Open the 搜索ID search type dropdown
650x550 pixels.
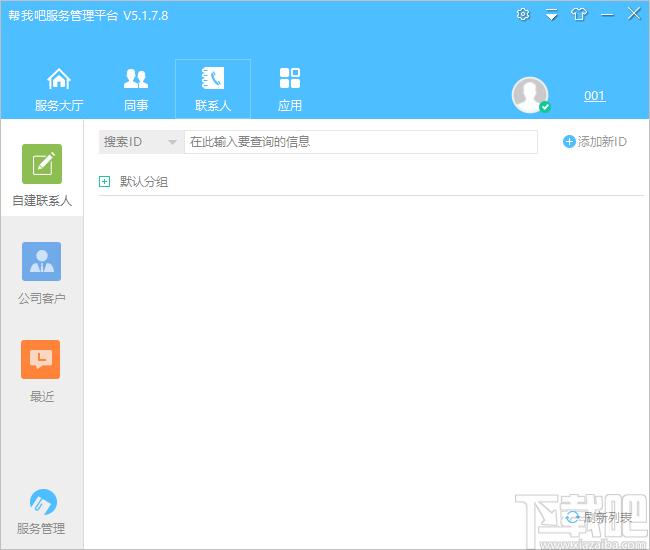pos(141,142)
